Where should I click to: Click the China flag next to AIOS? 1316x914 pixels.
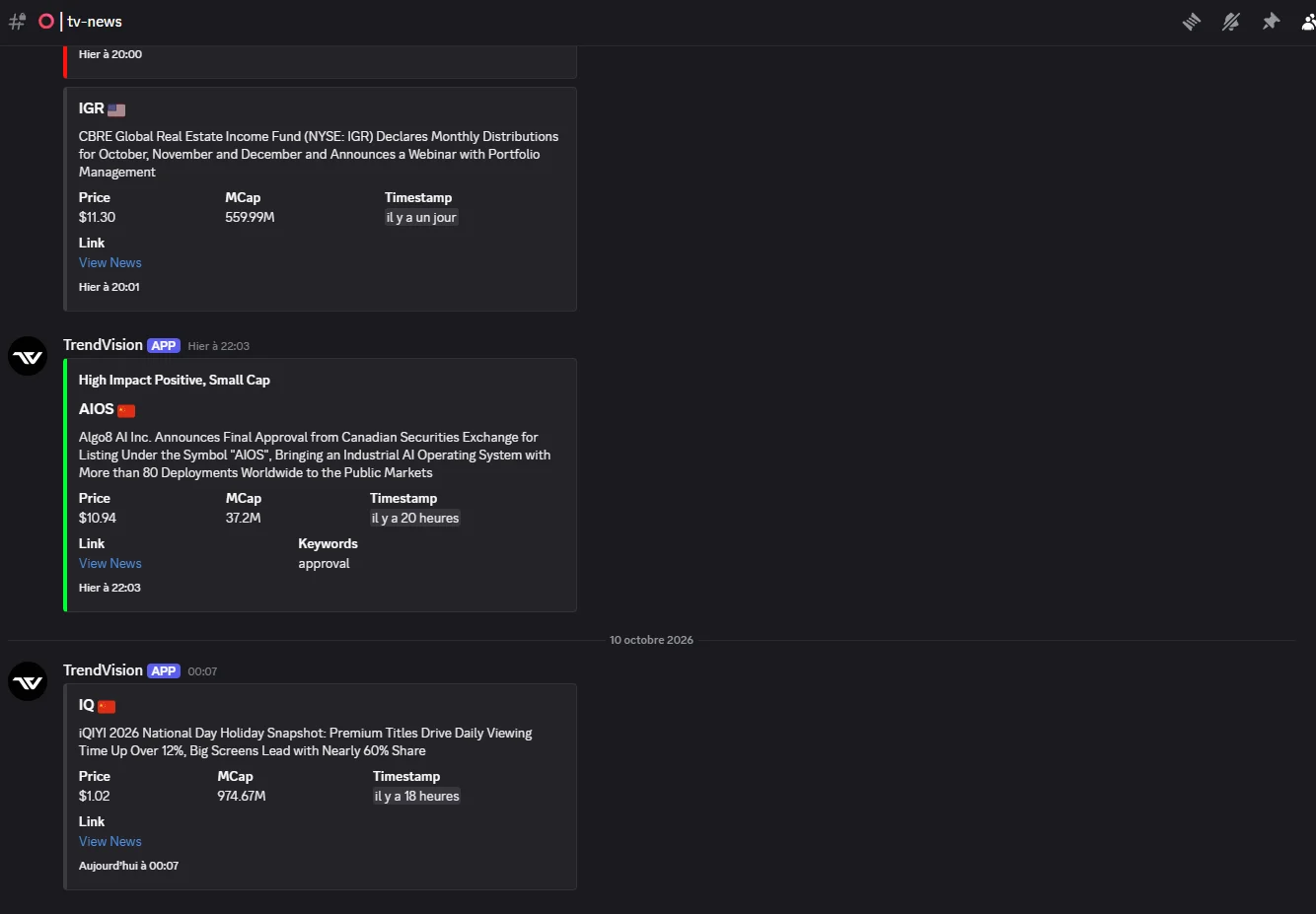pos(126,411)
